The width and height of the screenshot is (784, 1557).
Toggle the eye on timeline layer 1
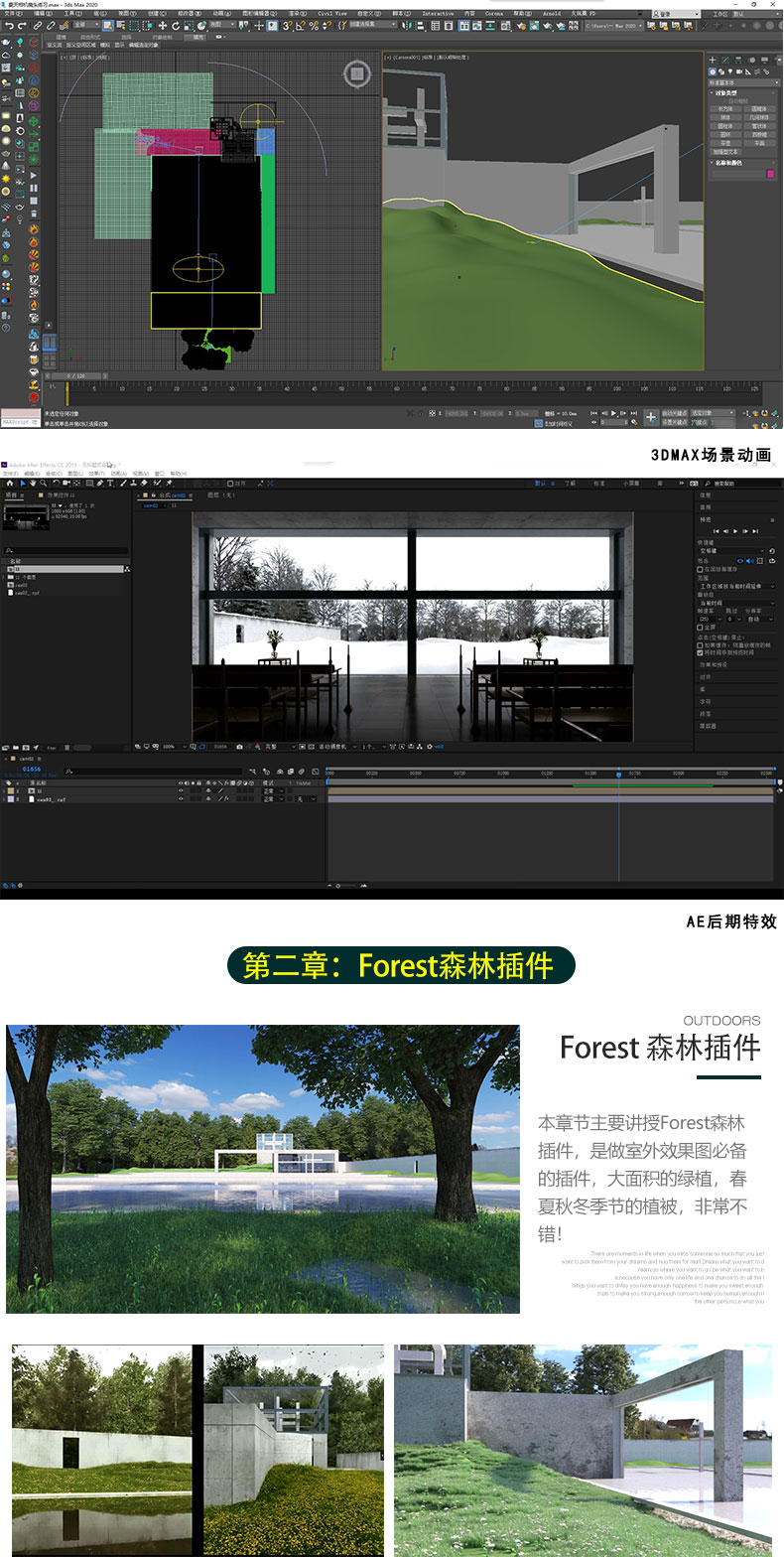click(x=181, y=790)
